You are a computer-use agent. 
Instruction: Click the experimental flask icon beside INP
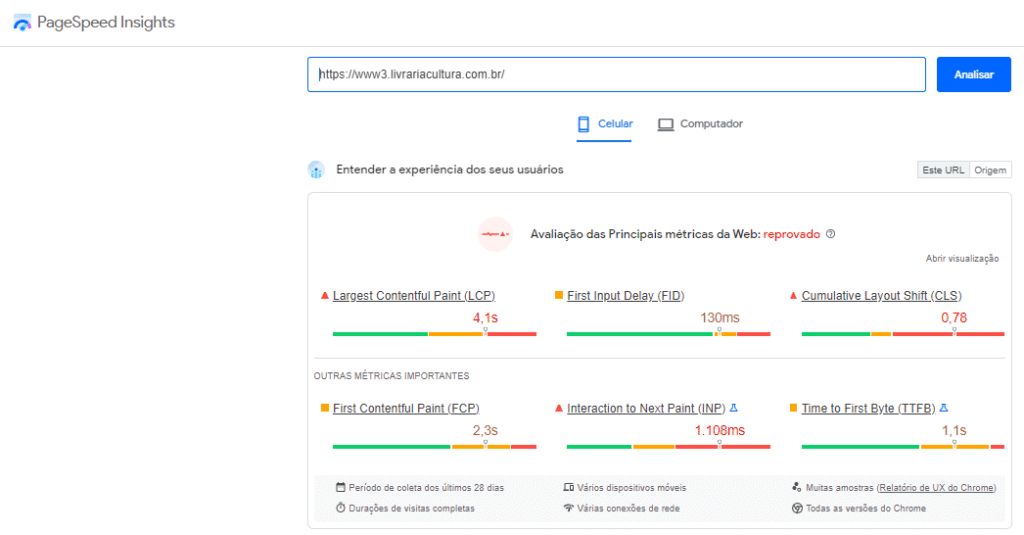[x=733, y=408]
